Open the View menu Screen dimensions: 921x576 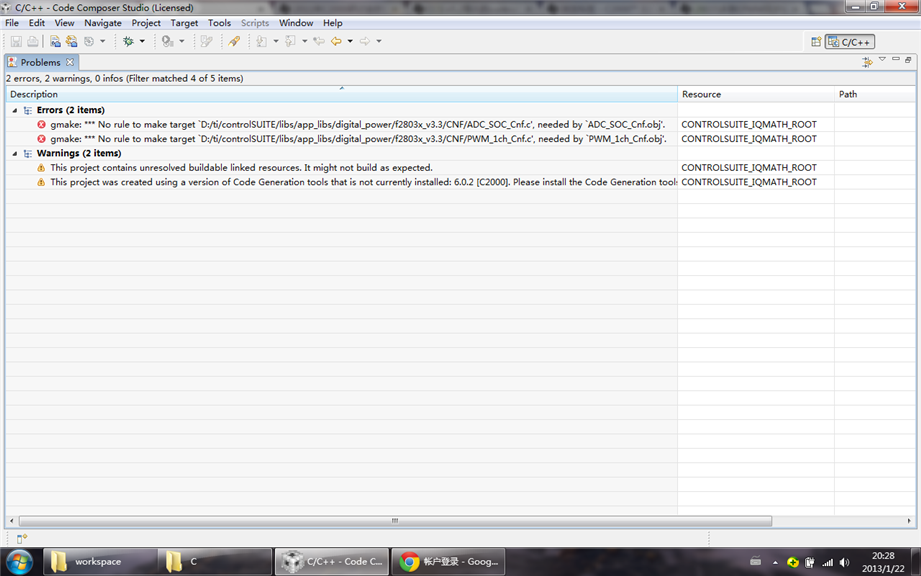tap(65, 23)
